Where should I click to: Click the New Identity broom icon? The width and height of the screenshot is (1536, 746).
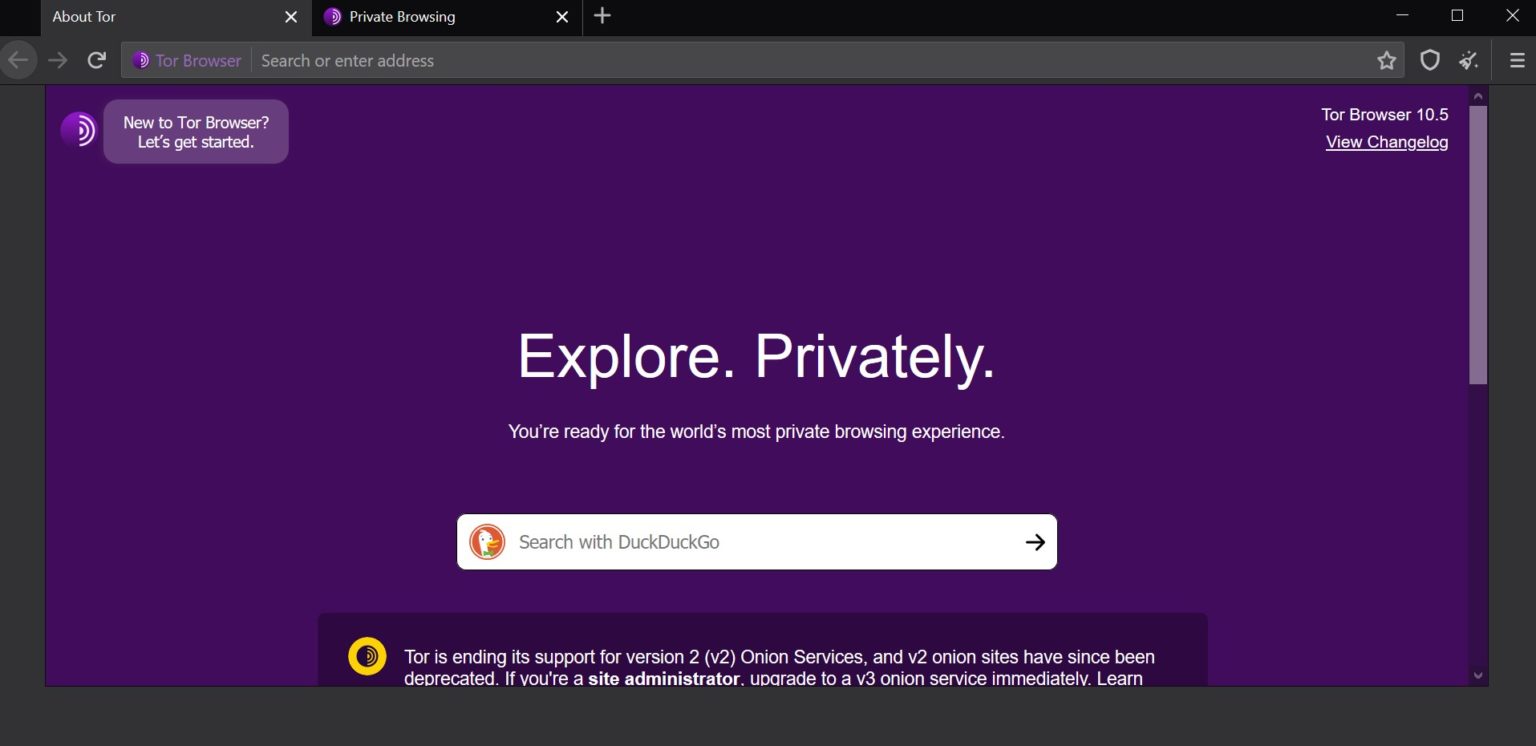[x=1468, y=61]
